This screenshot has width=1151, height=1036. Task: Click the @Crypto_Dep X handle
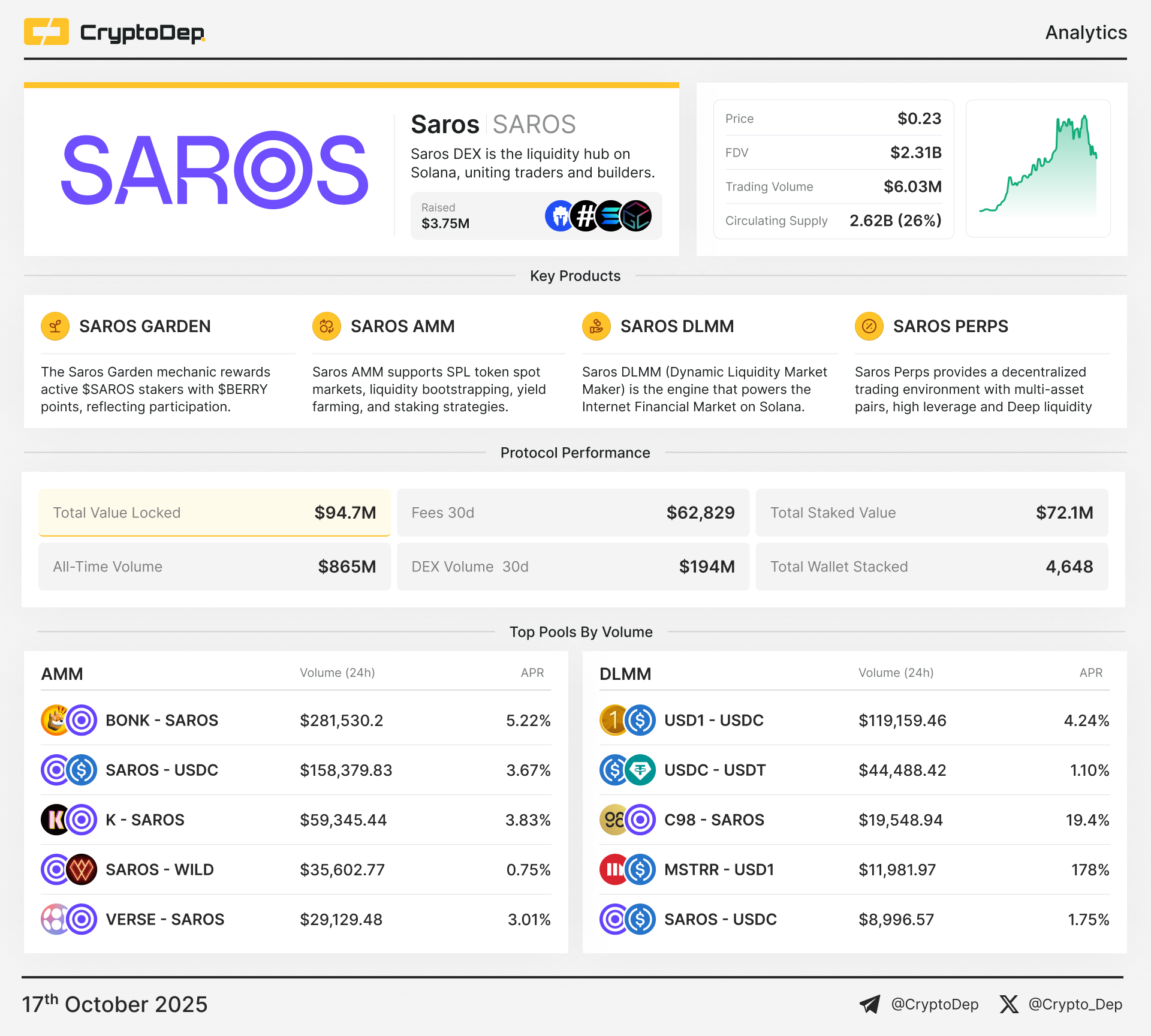click(1075, 1004)
